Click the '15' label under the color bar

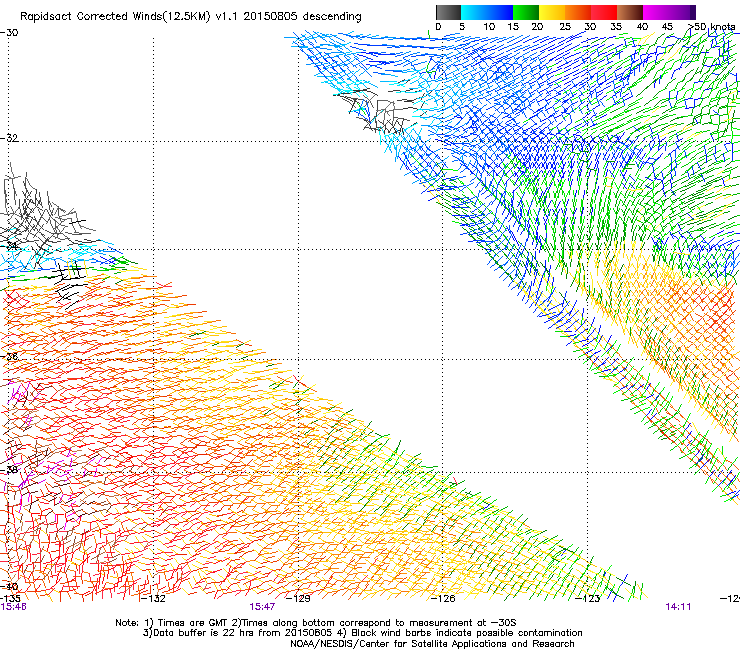(x=513, y=27)
